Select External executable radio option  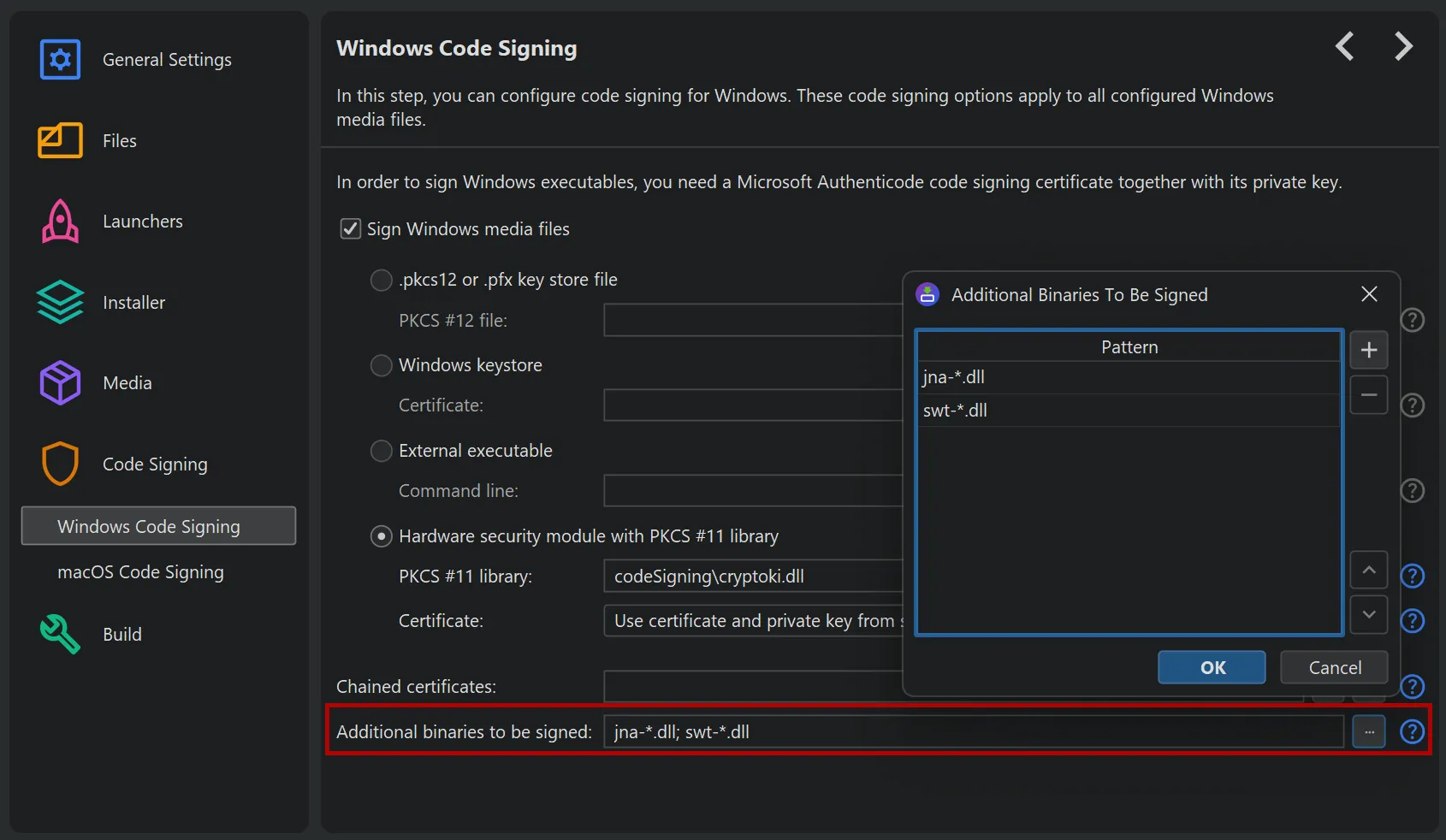click(x=381, y=451)
